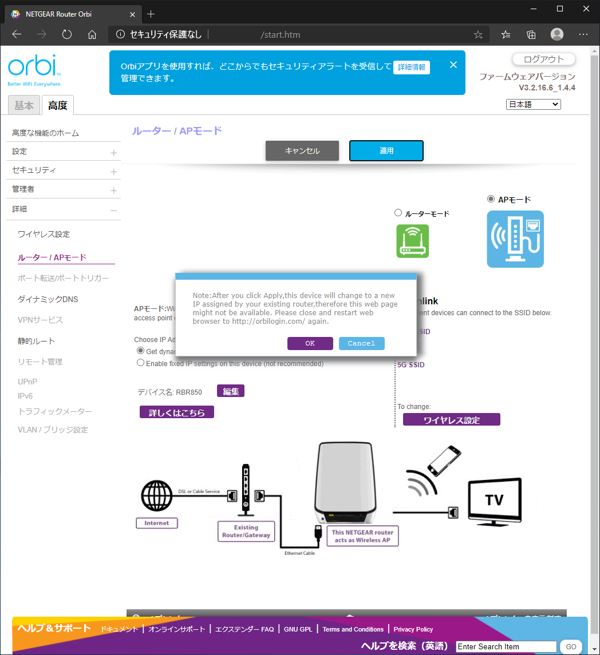The image size is (600, 655).
Task: Open a new browser tab
Action: coord(151,14)
